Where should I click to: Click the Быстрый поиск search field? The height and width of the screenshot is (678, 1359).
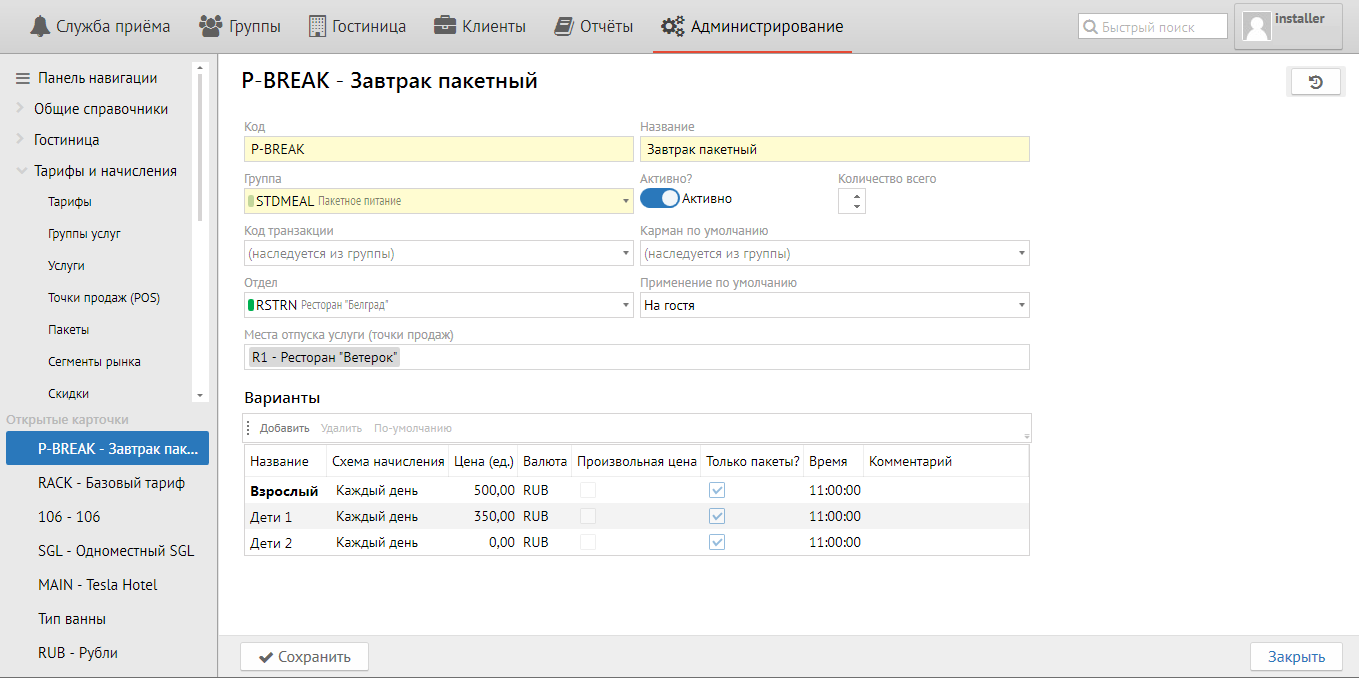[x=1162, y=27]
